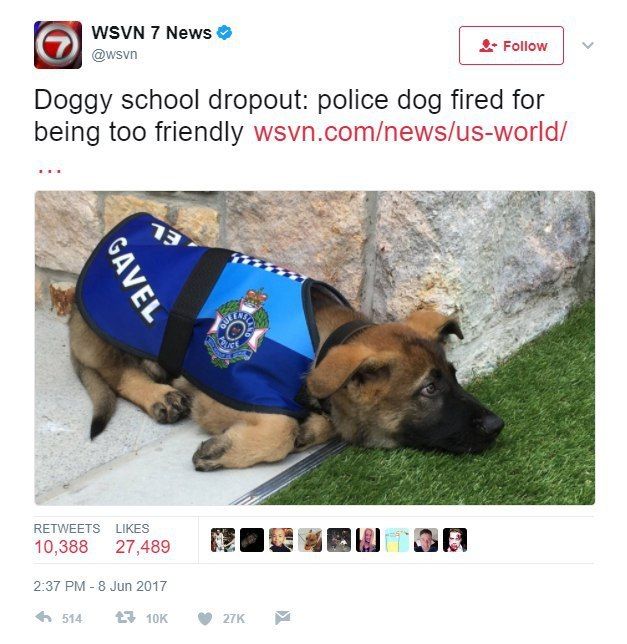Click the blue verified badge

224,32
